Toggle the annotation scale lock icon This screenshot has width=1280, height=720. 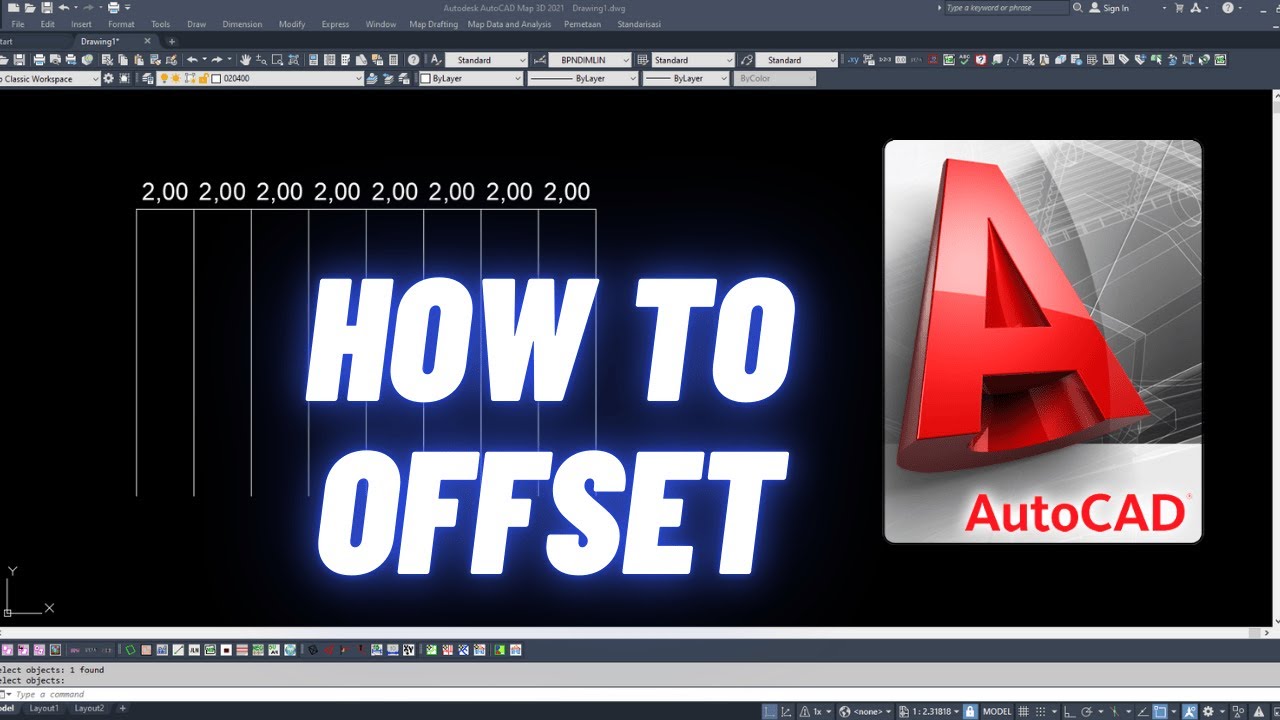[x=969, y=711]
